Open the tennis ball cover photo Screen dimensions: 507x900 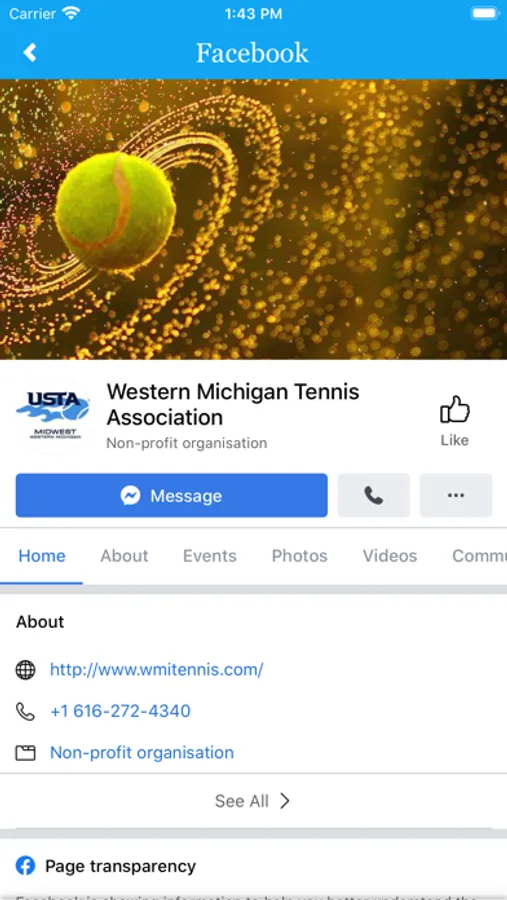[253, 219]
